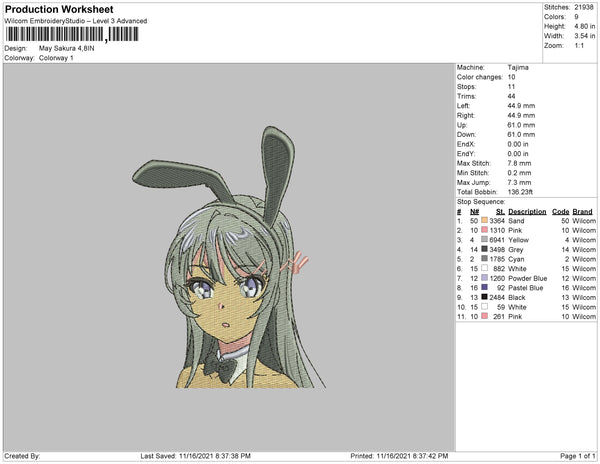
Task: Click 'Wilcom EmbroideryStudio – Level 3 Advanced' text
Action: click(76, 21)
